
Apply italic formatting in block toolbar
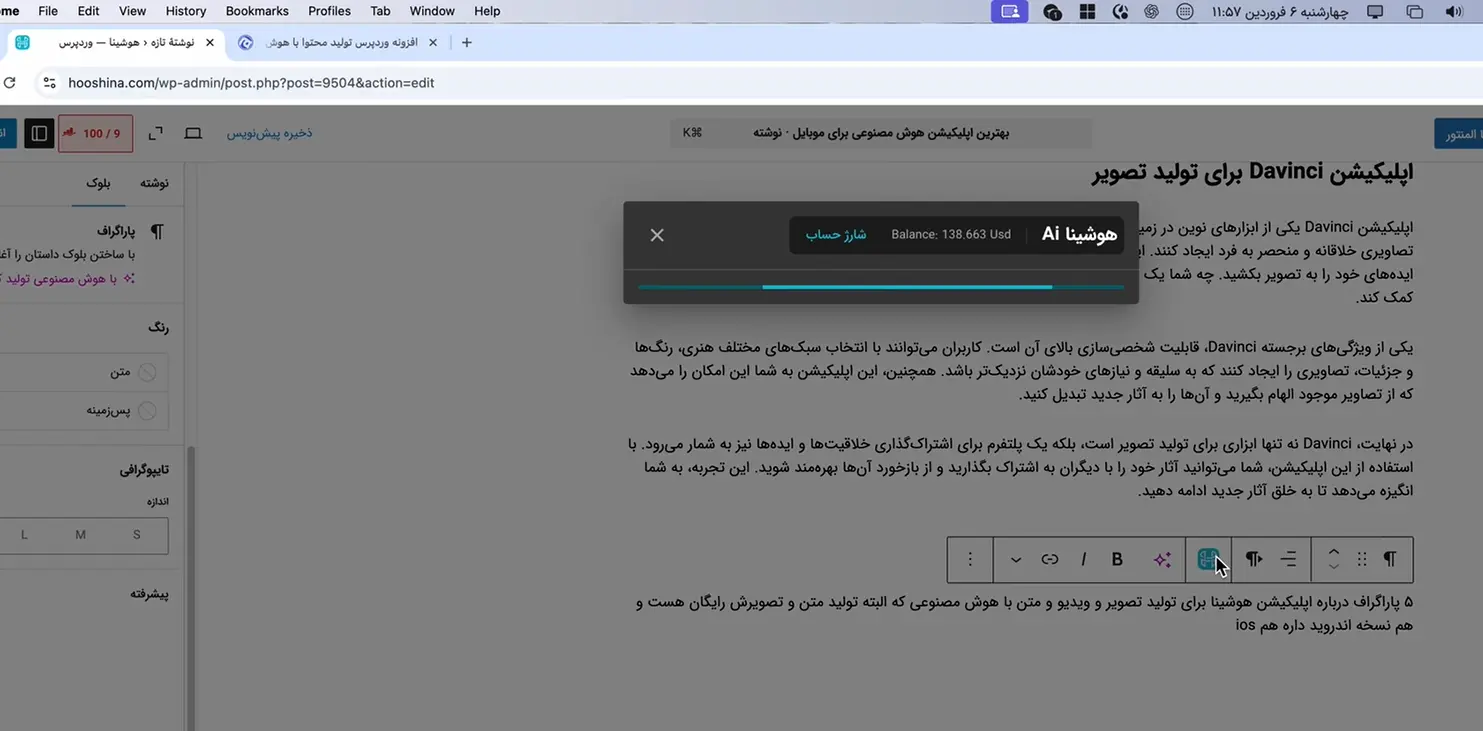tap(1083, 560)
